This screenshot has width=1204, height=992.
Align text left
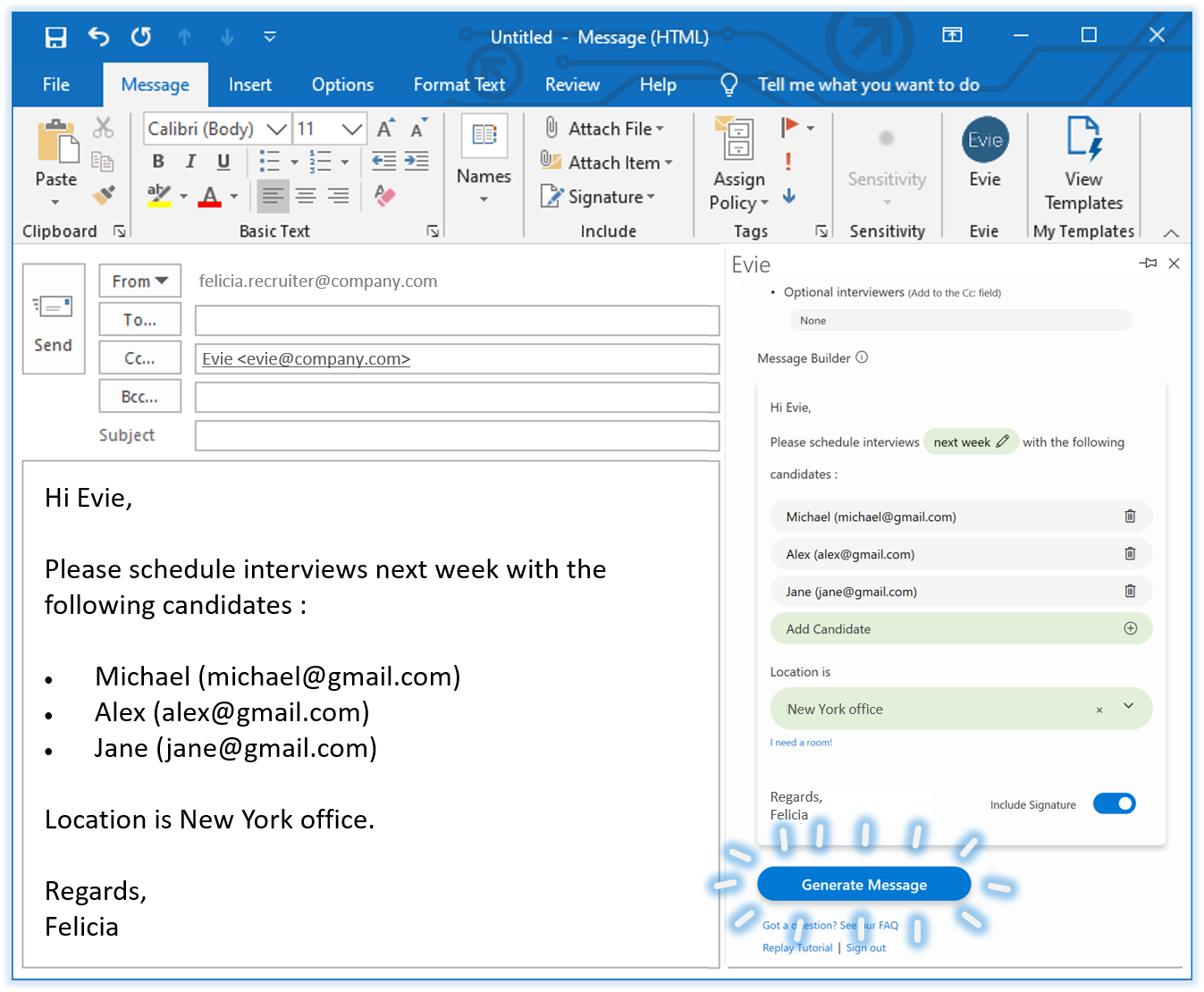point(273,196)
